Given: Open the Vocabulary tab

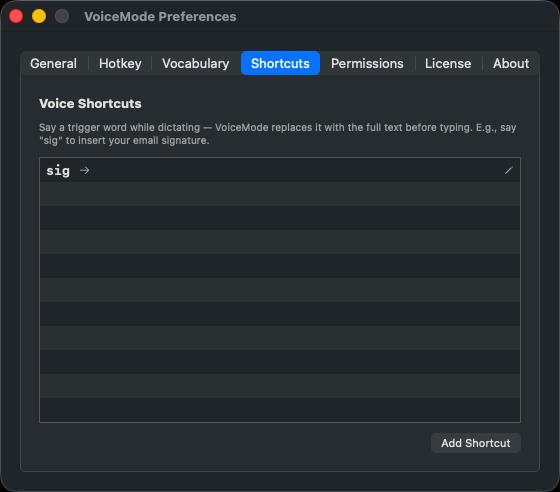Looking at the screenshot, I should coord(196,63).
